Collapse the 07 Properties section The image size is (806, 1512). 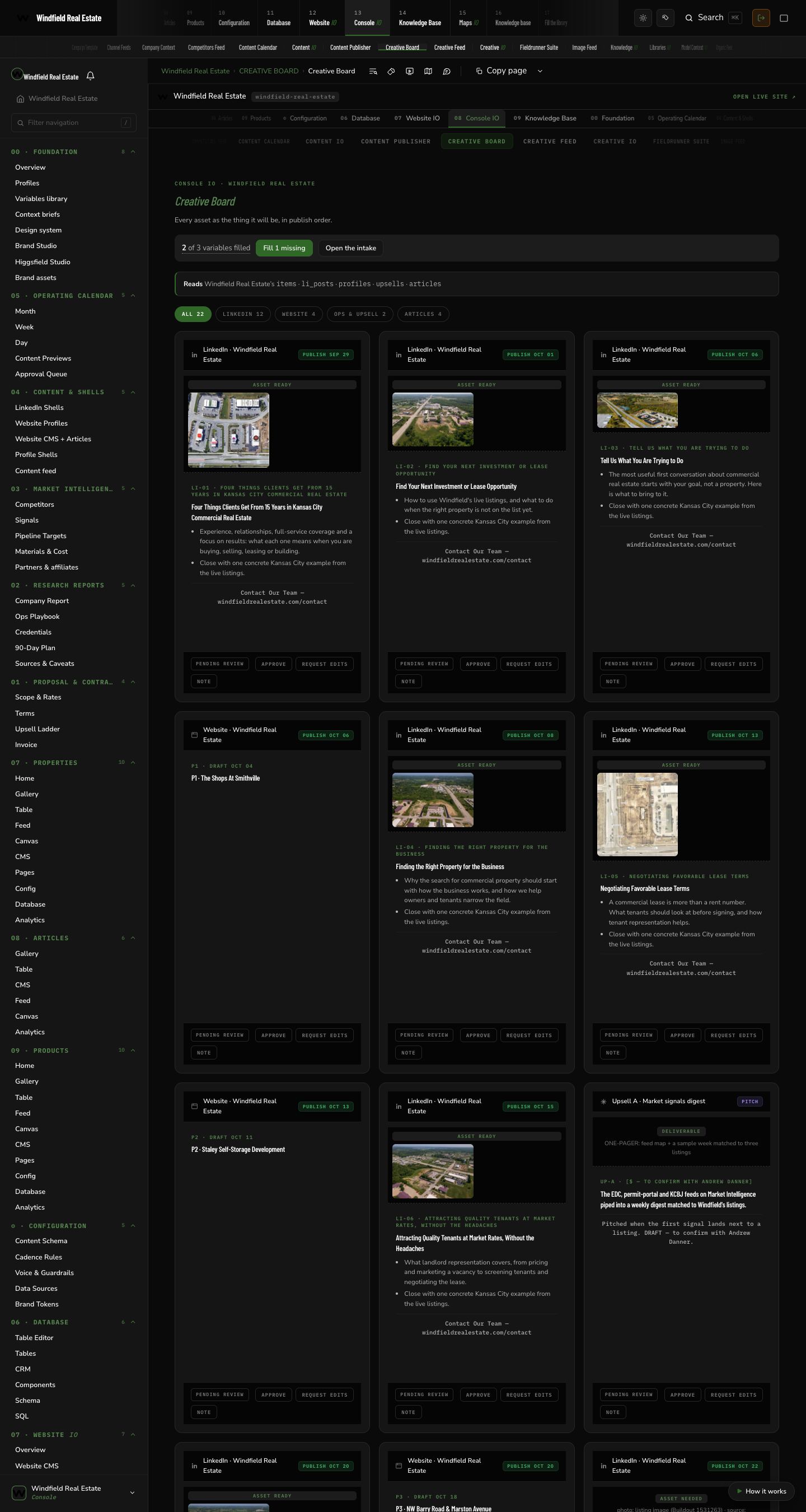(x=133, y=763)
